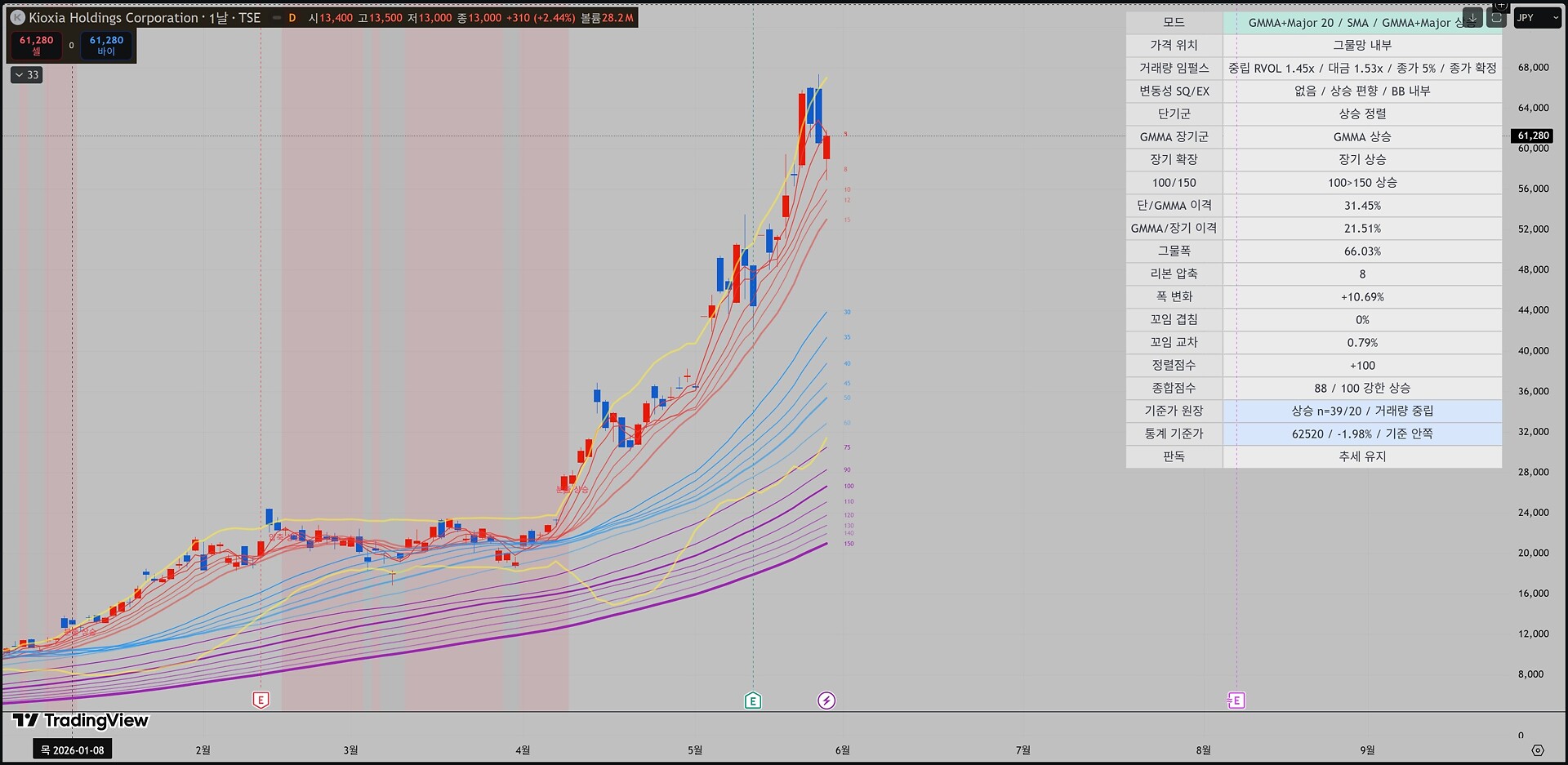1568x765 pixels.
Task: Click the 2월 label on the time axis
Action: 203,749
